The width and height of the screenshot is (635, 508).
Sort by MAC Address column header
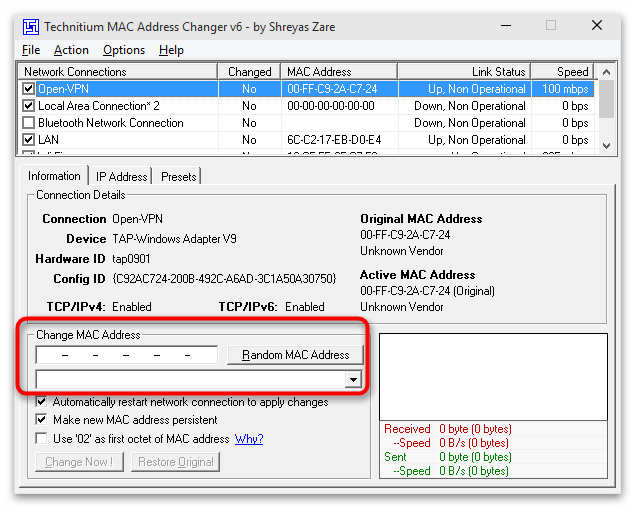[339, 72]
